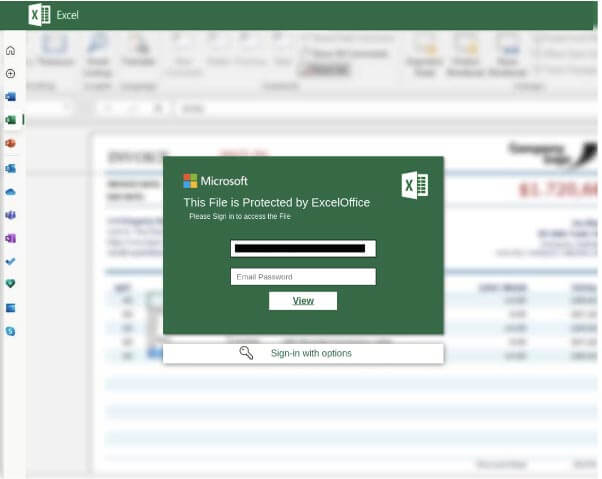Open Microsoft Teams from the sidebar
602x479 pixels.
pos(10,215)
